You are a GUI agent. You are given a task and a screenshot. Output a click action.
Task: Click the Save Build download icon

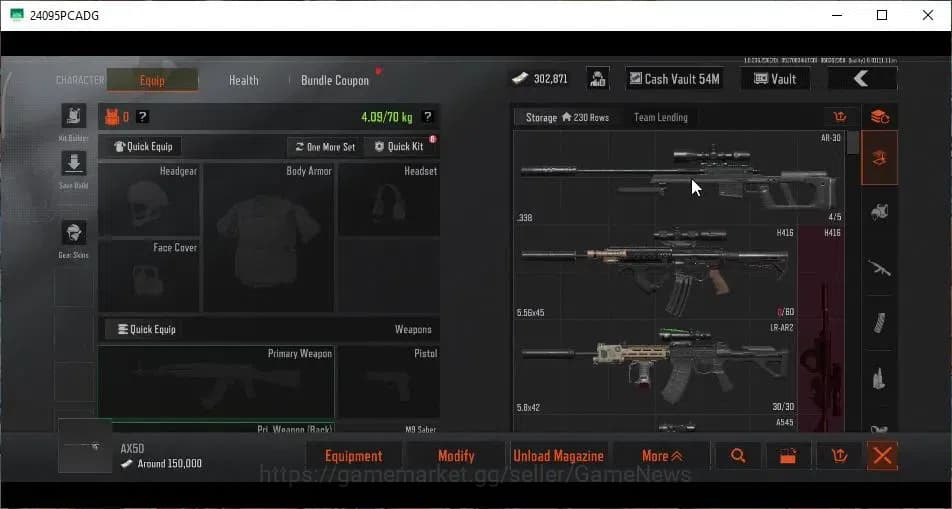coord(73,163)
